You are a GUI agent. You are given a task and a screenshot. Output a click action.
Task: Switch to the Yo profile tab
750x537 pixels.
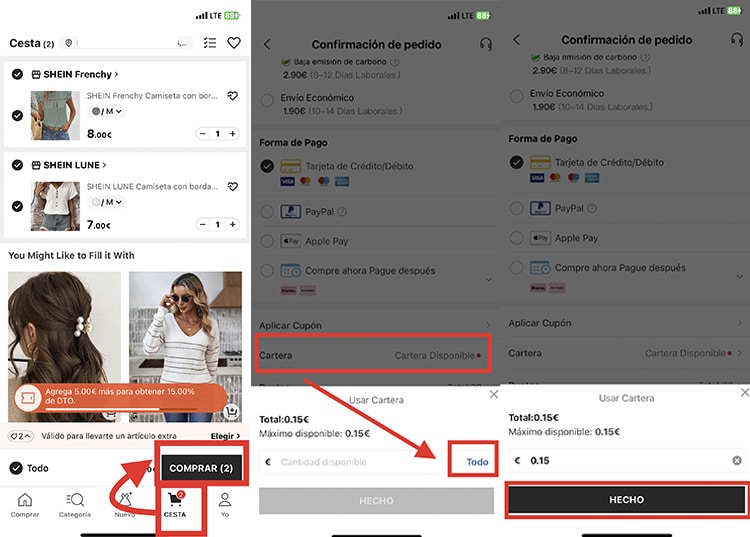click(225, 505)
